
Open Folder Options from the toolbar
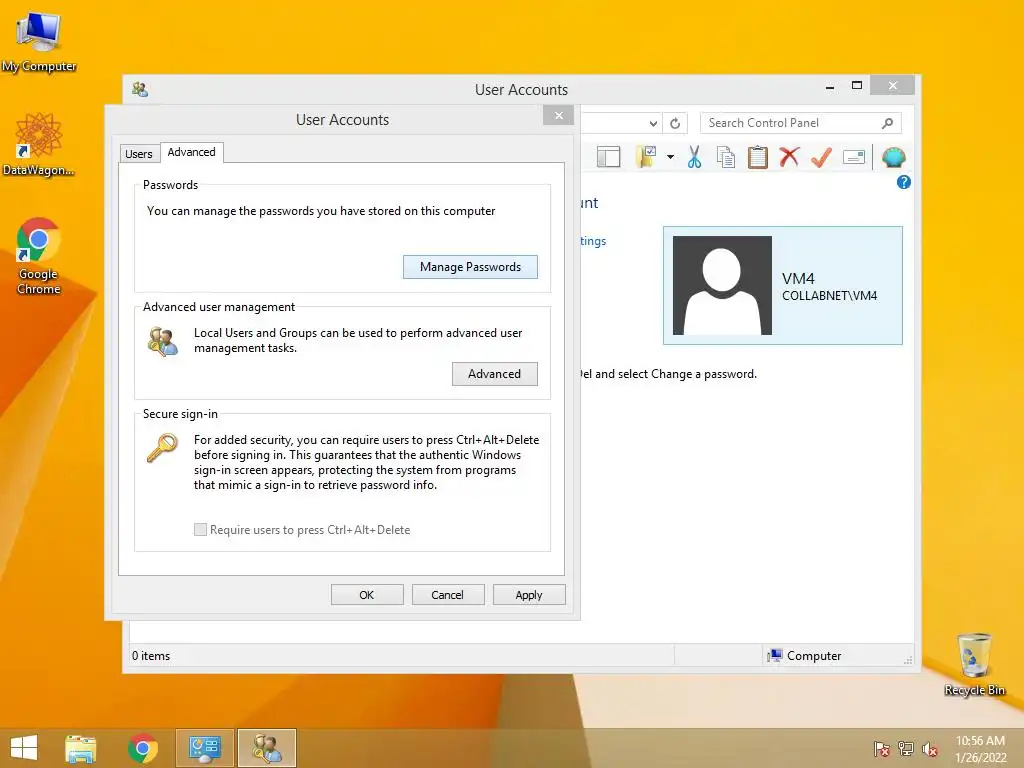pyautogui.click(x=646, y=157)
